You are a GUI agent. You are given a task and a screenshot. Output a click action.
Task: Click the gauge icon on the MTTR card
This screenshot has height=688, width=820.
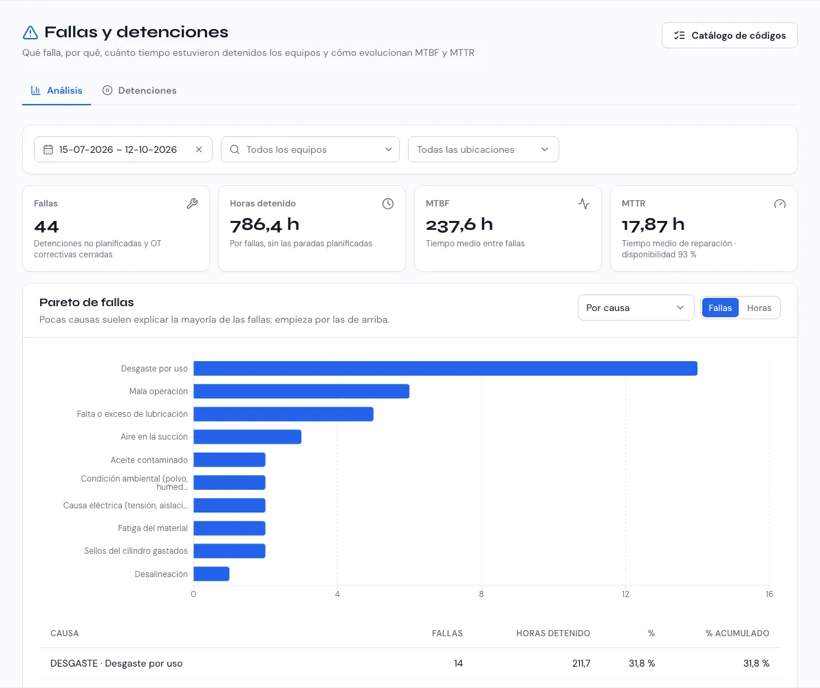coord(780,204)
